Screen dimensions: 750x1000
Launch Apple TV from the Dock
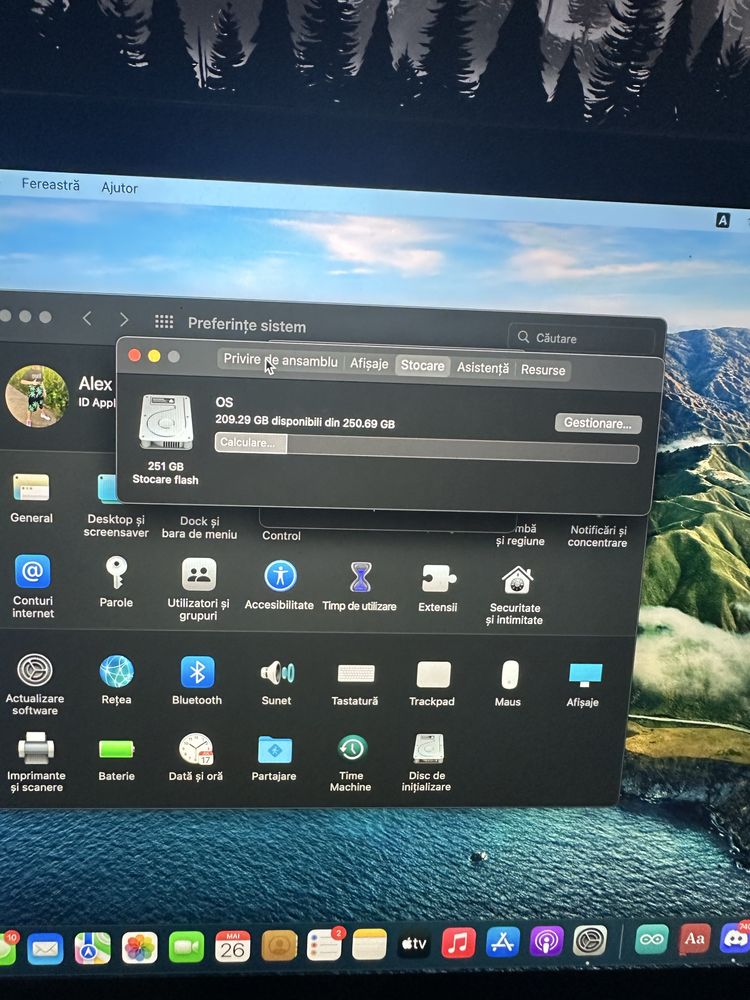coord(414,943)
